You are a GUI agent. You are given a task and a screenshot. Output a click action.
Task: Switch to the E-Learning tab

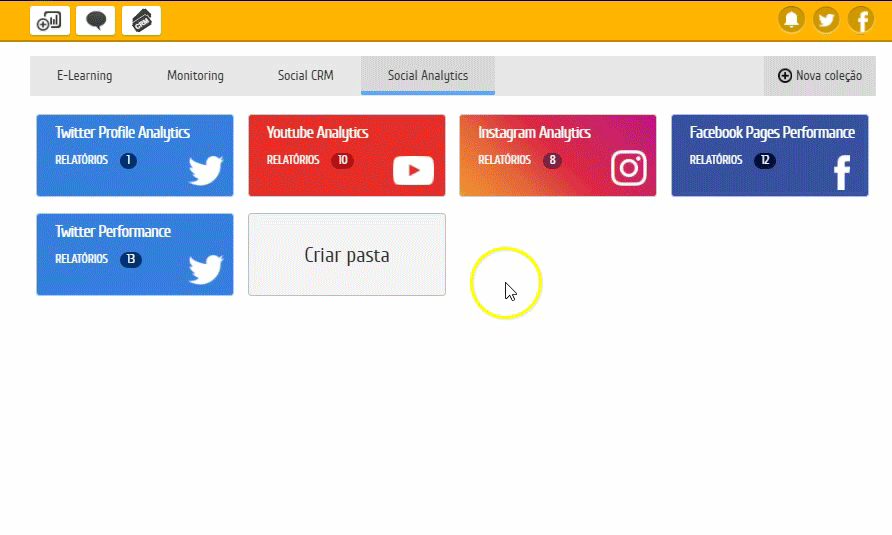click(x=84, y=76)
